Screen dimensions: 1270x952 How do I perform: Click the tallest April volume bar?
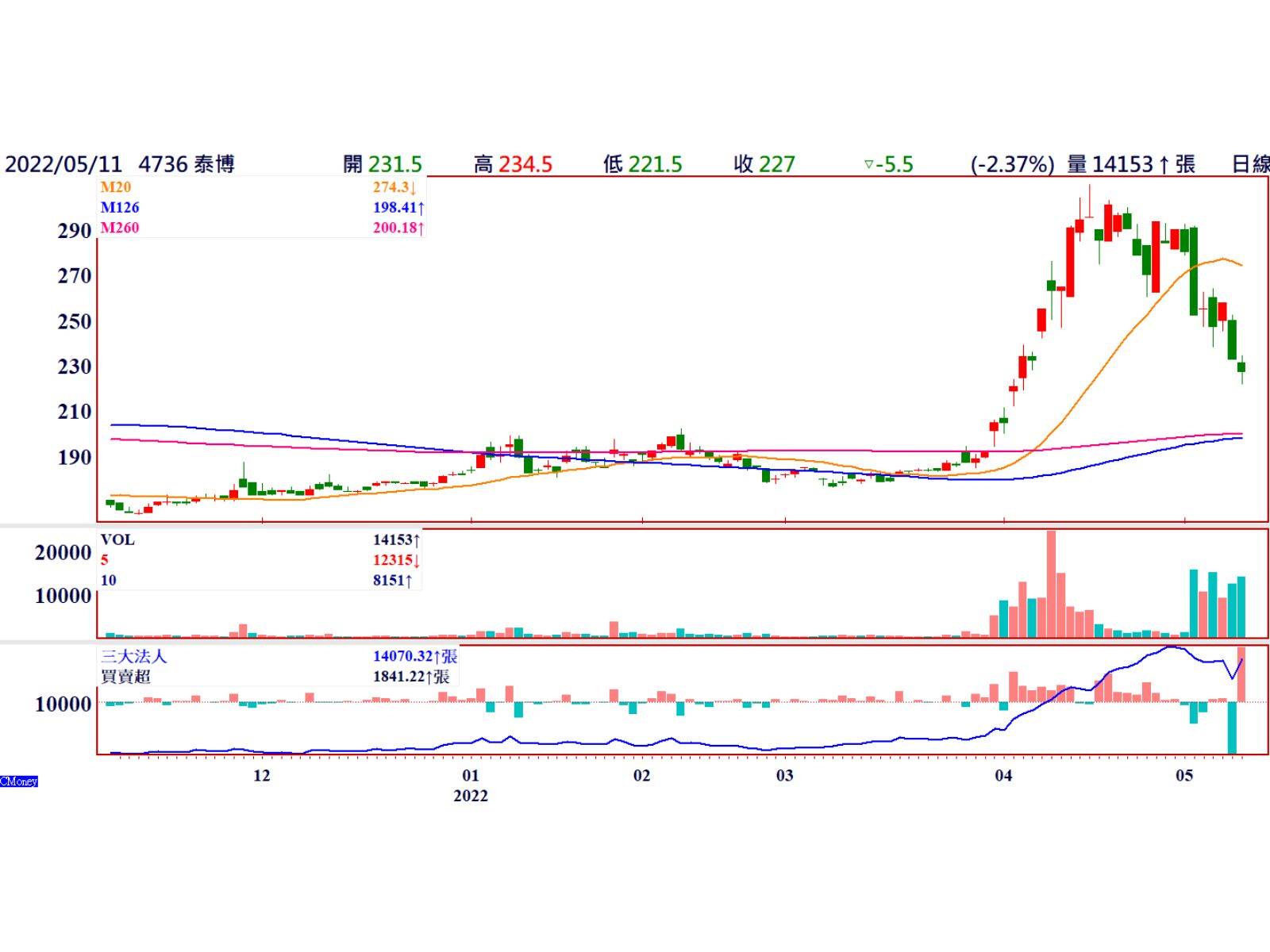(x=1051, y=583)
